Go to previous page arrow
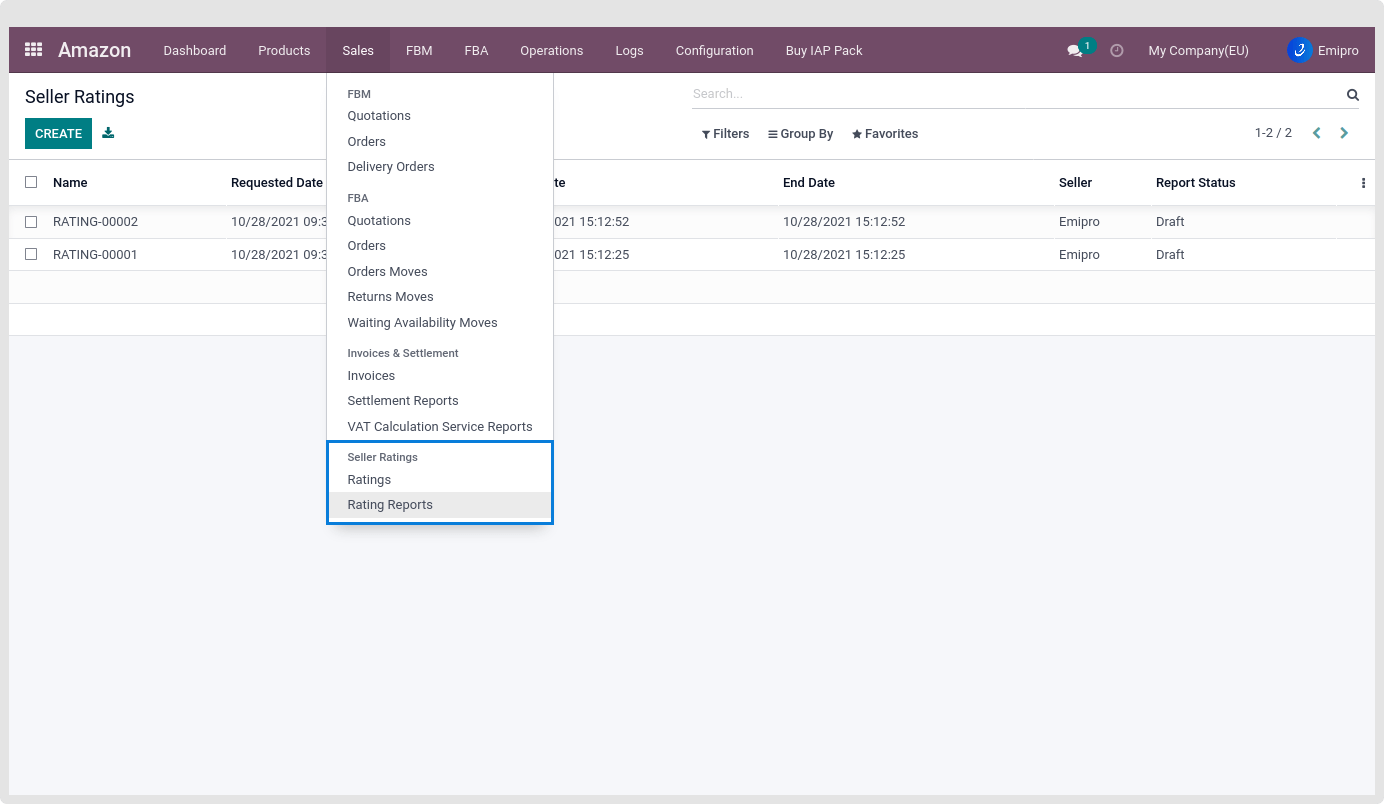 click(1316, 133)
